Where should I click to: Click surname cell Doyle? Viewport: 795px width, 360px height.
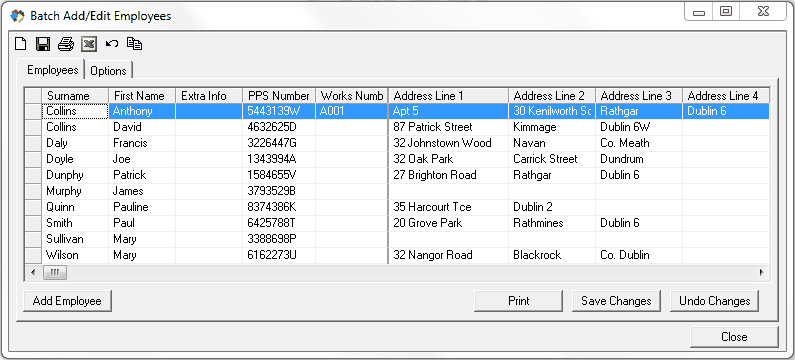(x=75, y=159)
